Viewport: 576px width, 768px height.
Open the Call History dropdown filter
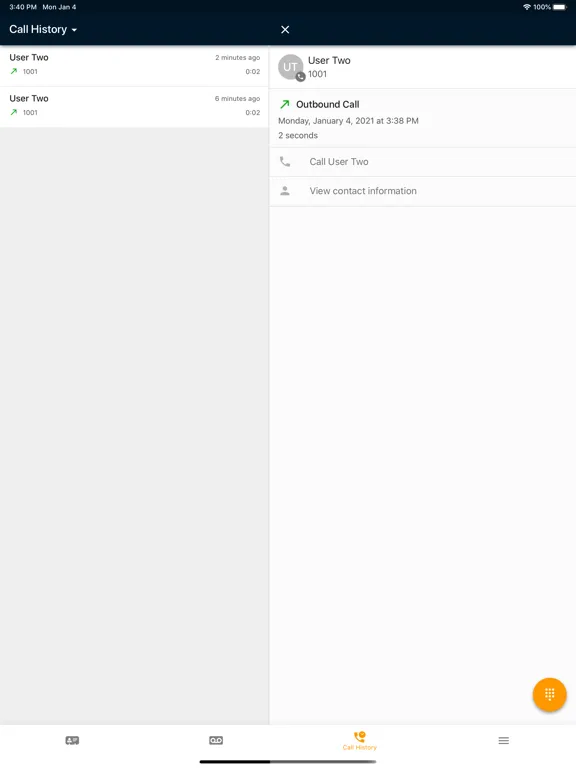tap(43, 29)
